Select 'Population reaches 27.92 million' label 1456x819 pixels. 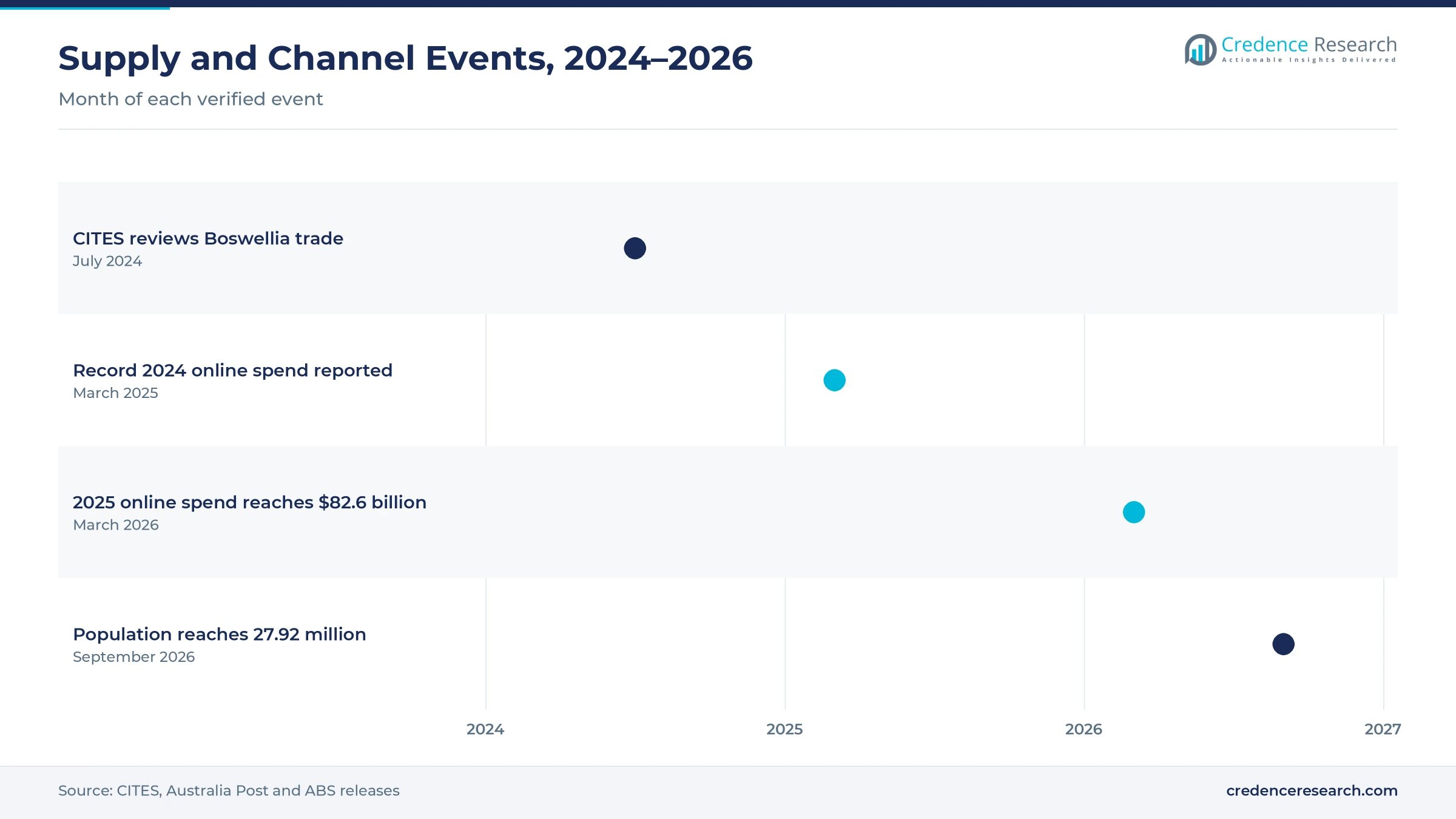[220, 634]
